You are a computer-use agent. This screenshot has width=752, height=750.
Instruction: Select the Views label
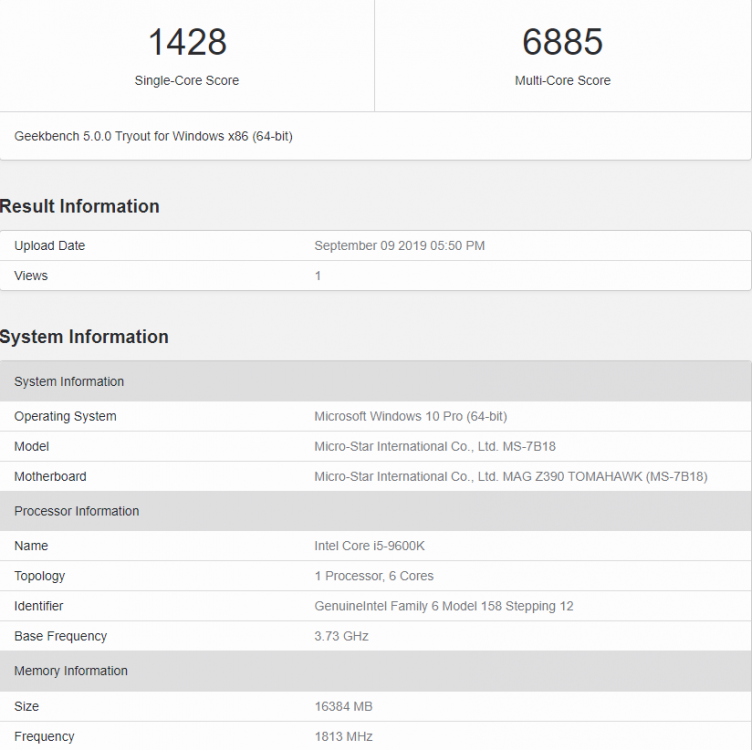[x=31, y=276]
